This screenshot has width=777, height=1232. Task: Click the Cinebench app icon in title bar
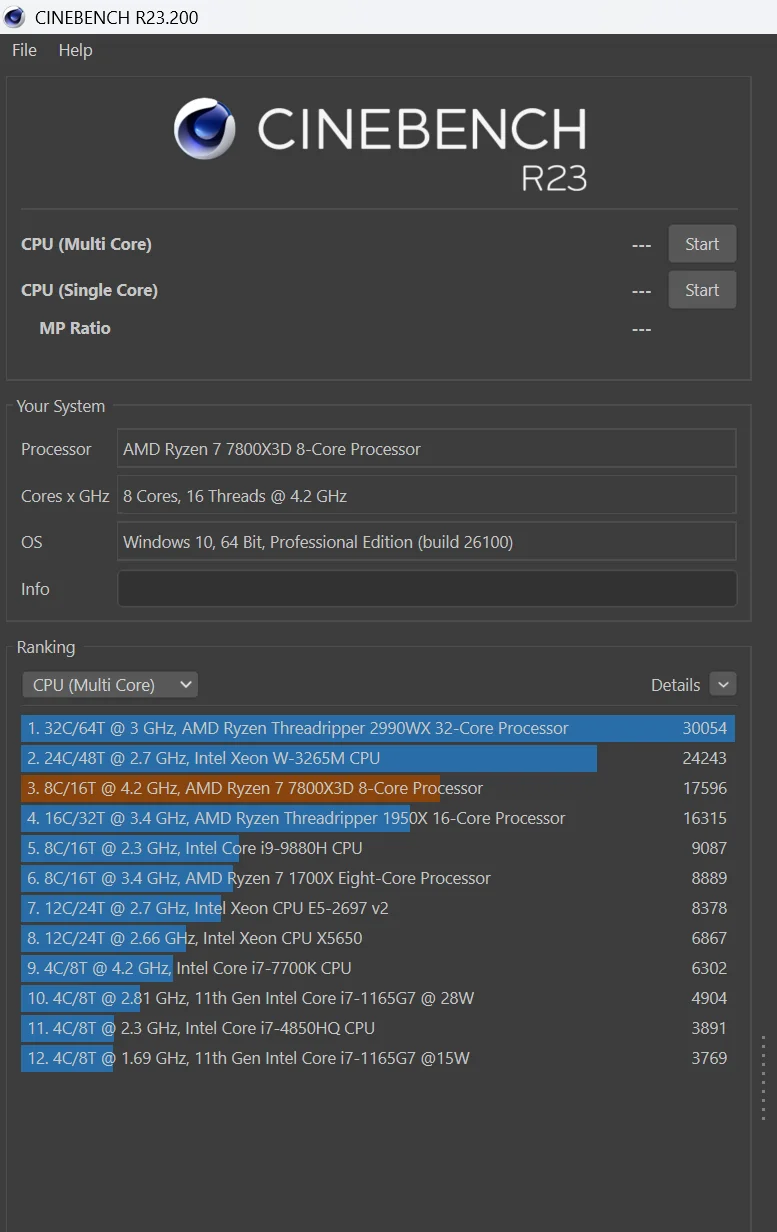click(14, 16)
